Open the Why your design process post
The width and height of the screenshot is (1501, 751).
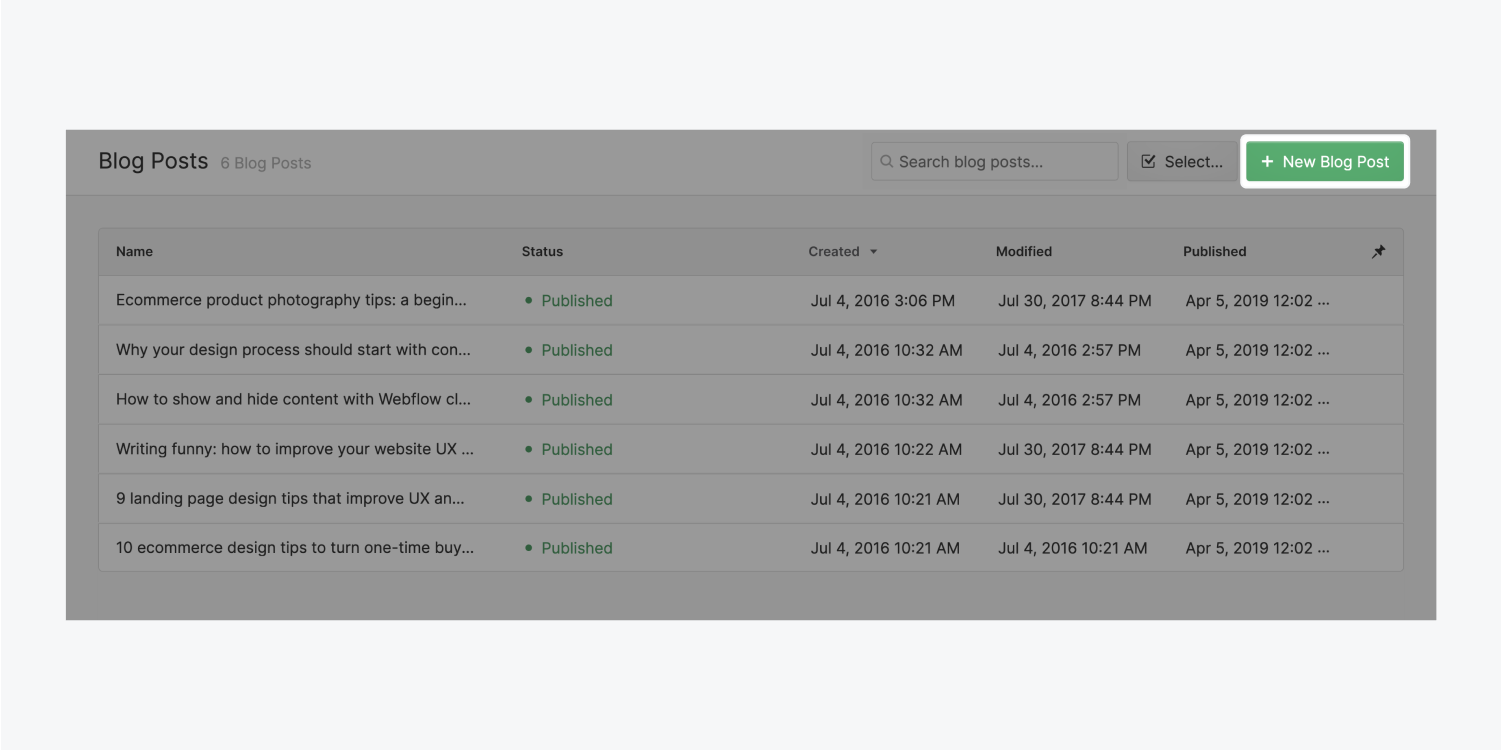[295, 350]
